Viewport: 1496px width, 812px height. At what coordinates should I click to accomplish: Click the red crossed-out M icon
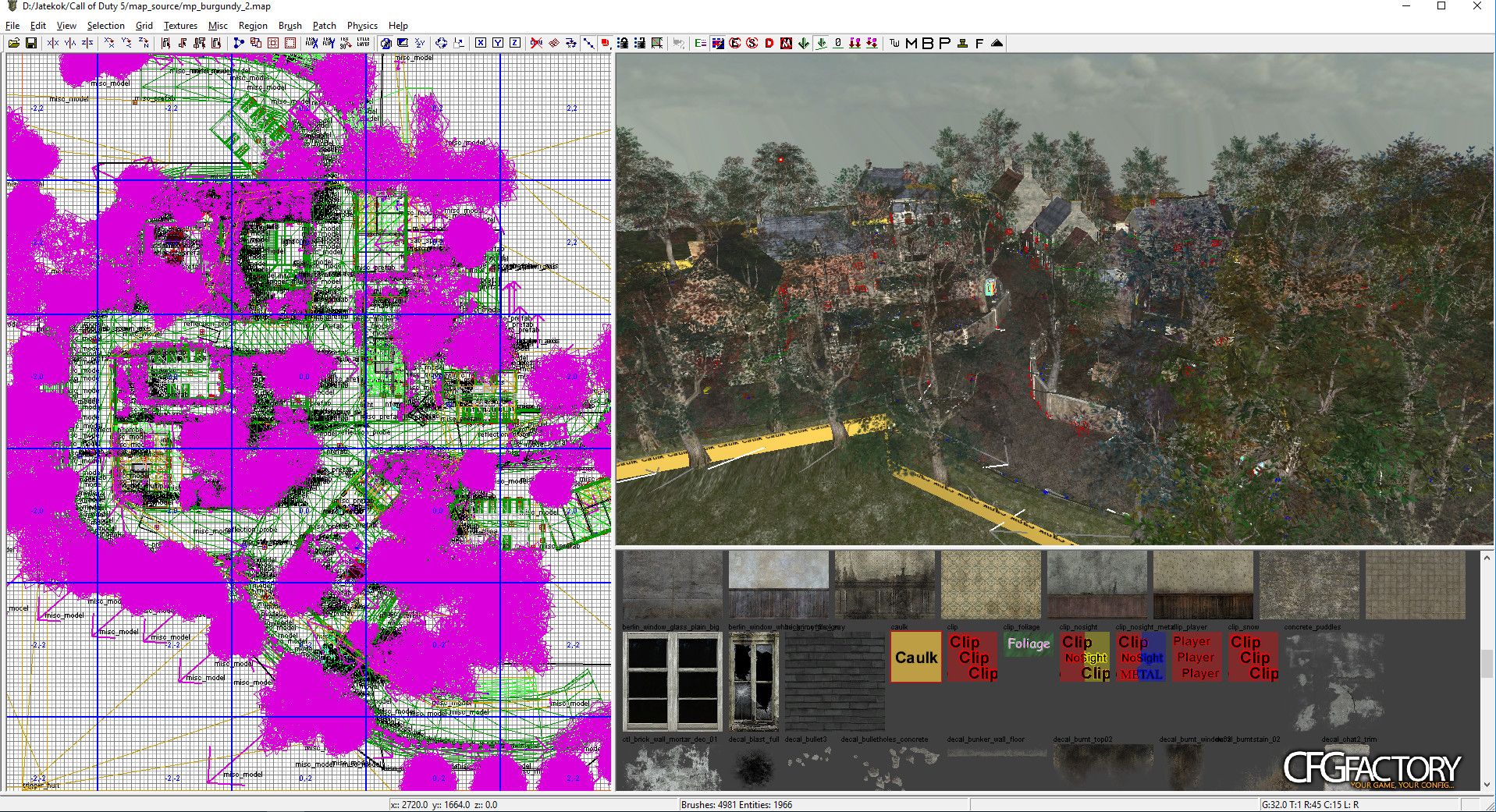(787, 44)
